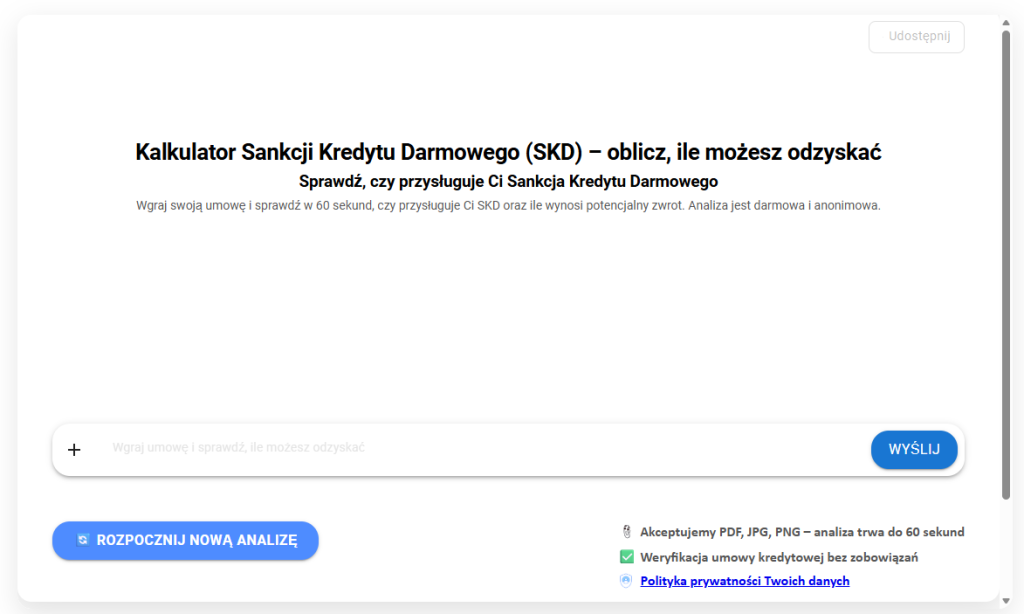Image resolution: width=1024 pixels, height=614 pixels.
Task: Click the Kalkulator Sankcji Kredytu Darmowego heading
Action: (508, 153)
